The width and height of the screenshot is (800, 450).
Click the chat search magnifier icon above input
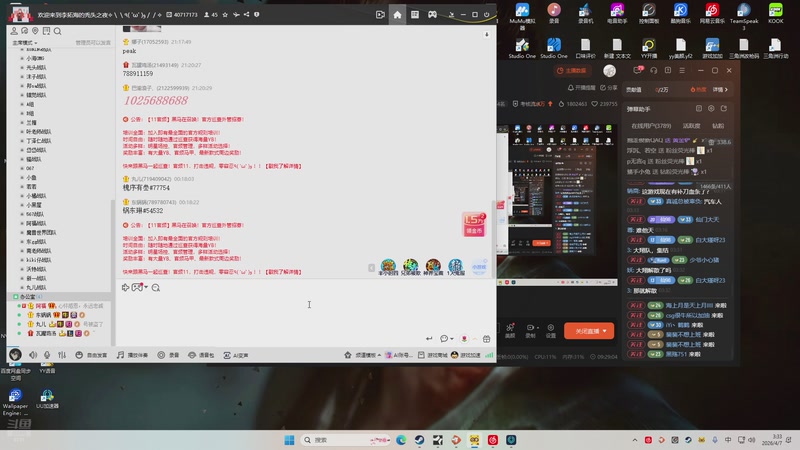click(156, 288)
